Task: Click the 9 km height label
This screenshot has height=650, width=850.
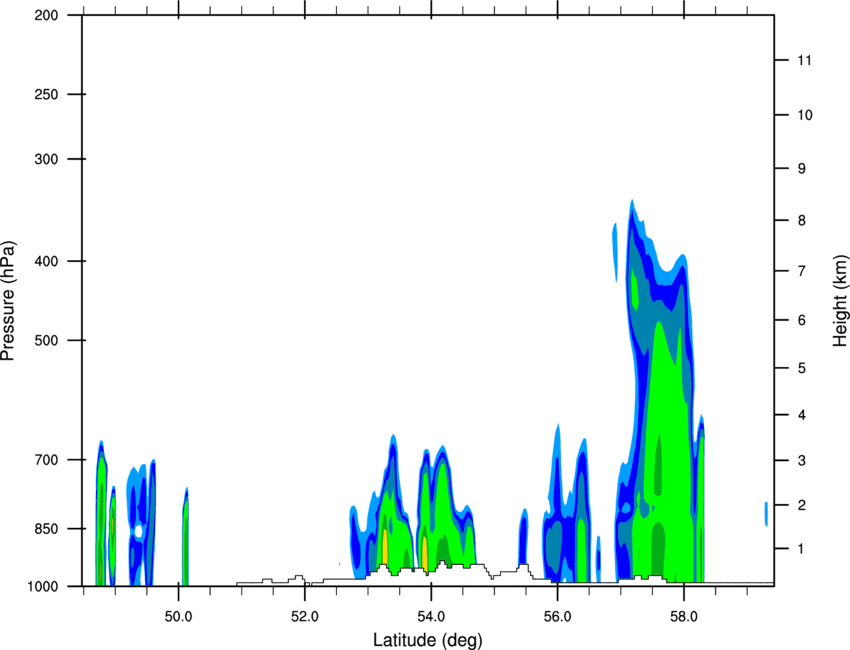Action: pos(802,169)
